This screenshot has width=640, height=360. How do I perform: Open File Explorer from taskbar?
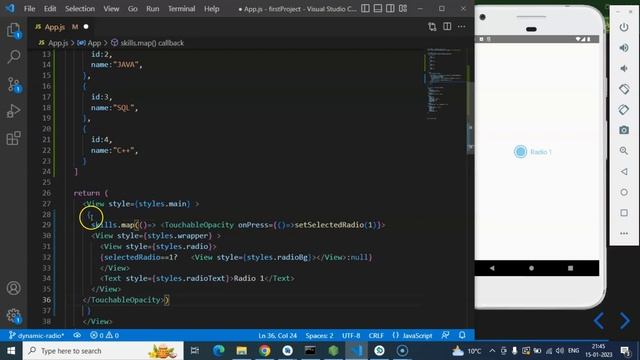[x=242, y=351]
